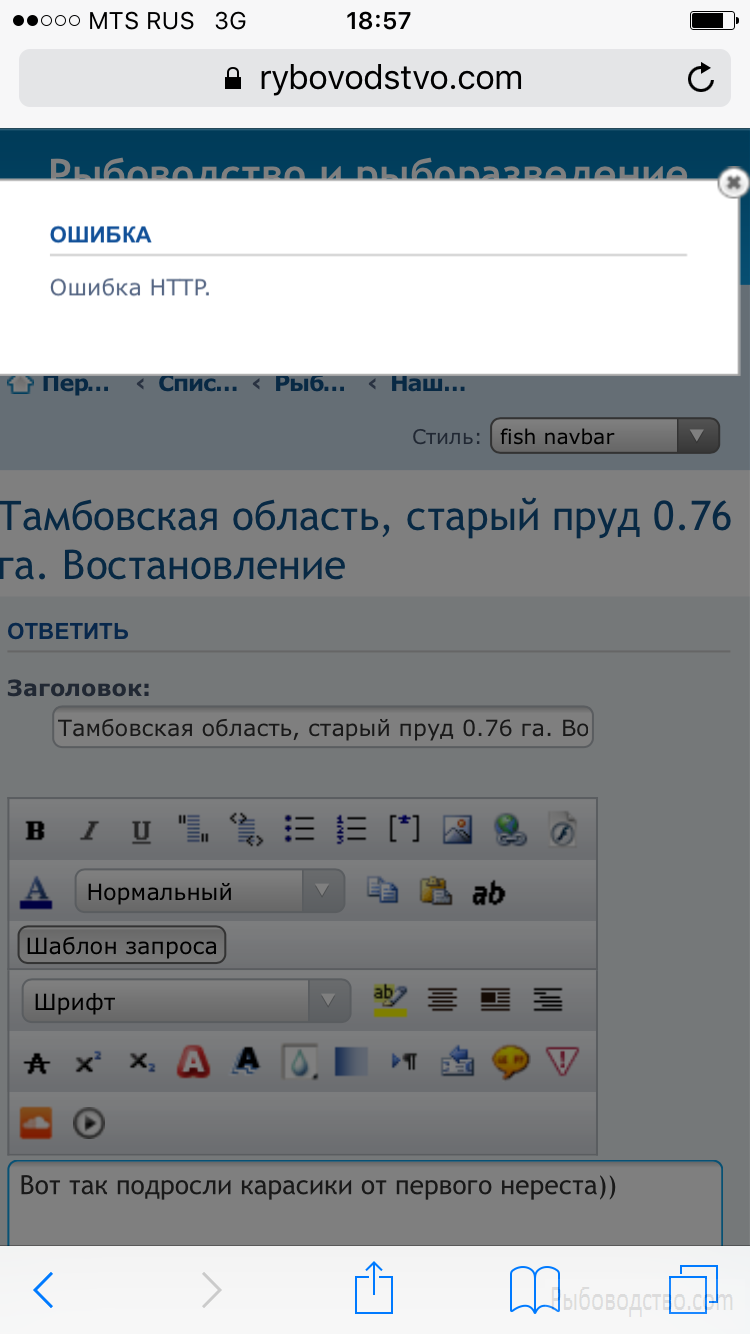Screen dimensions: 750x1334
Task: Reload the page in Safari
Action: (x=701, y=78)
